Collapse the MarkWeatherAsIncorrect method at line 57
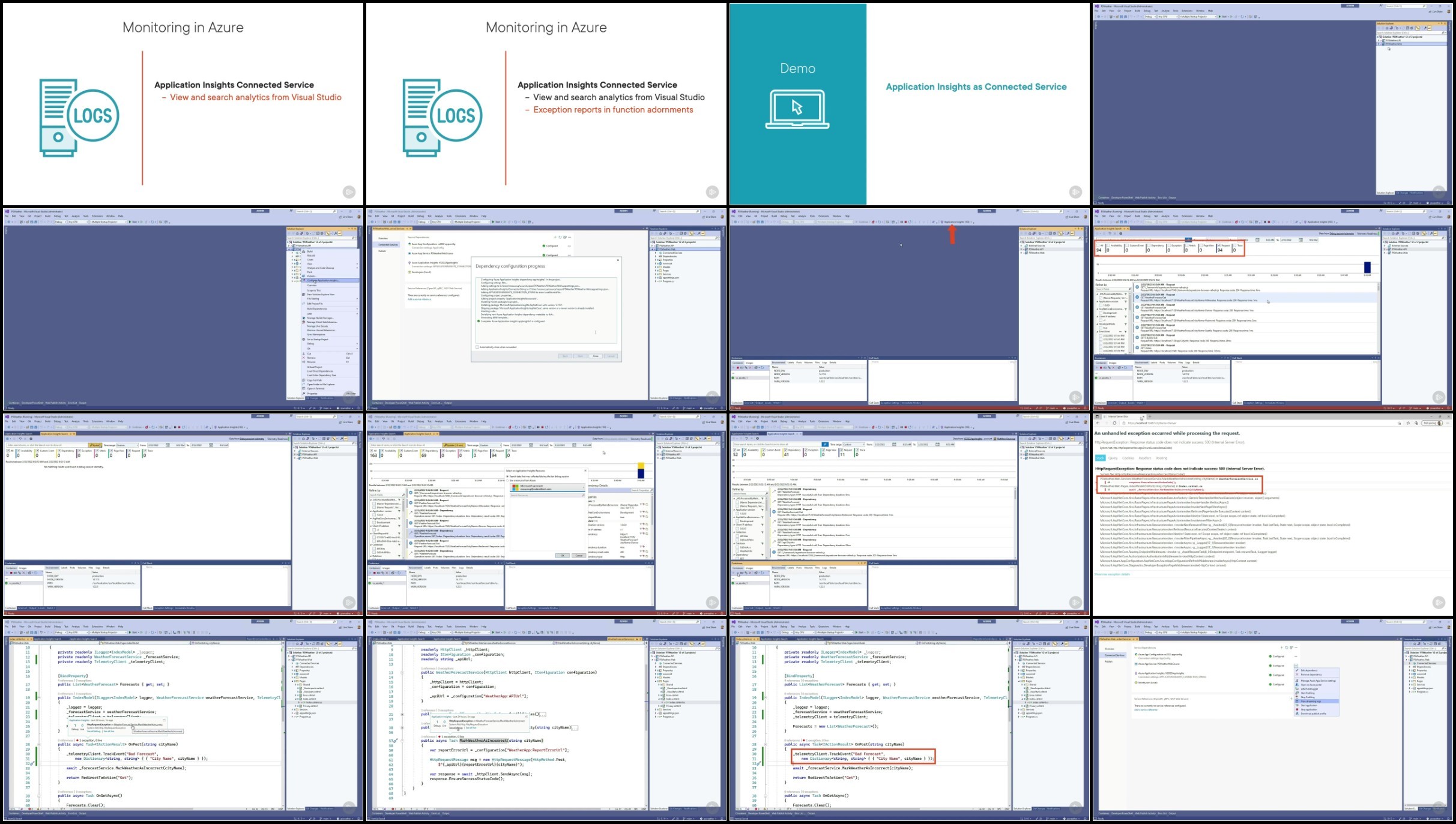1456x824 pixels. pos(402,741)
